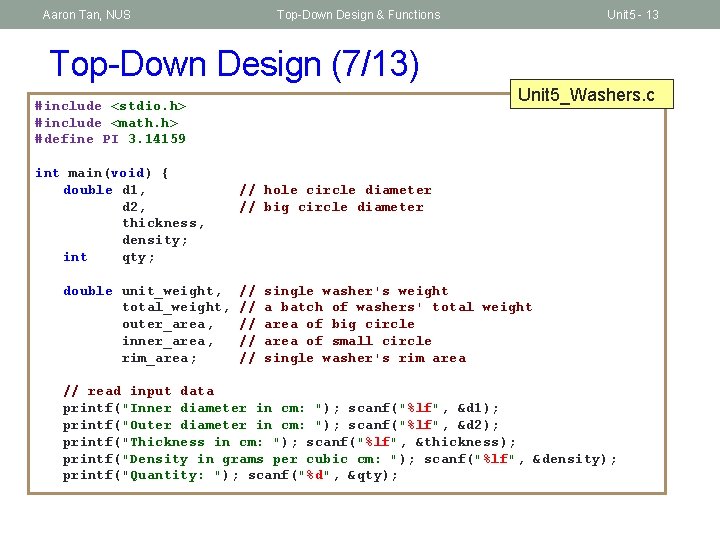Click the 'int qty;' declaration line
Viewport: 720px width, 540px height.
point(109,257)
